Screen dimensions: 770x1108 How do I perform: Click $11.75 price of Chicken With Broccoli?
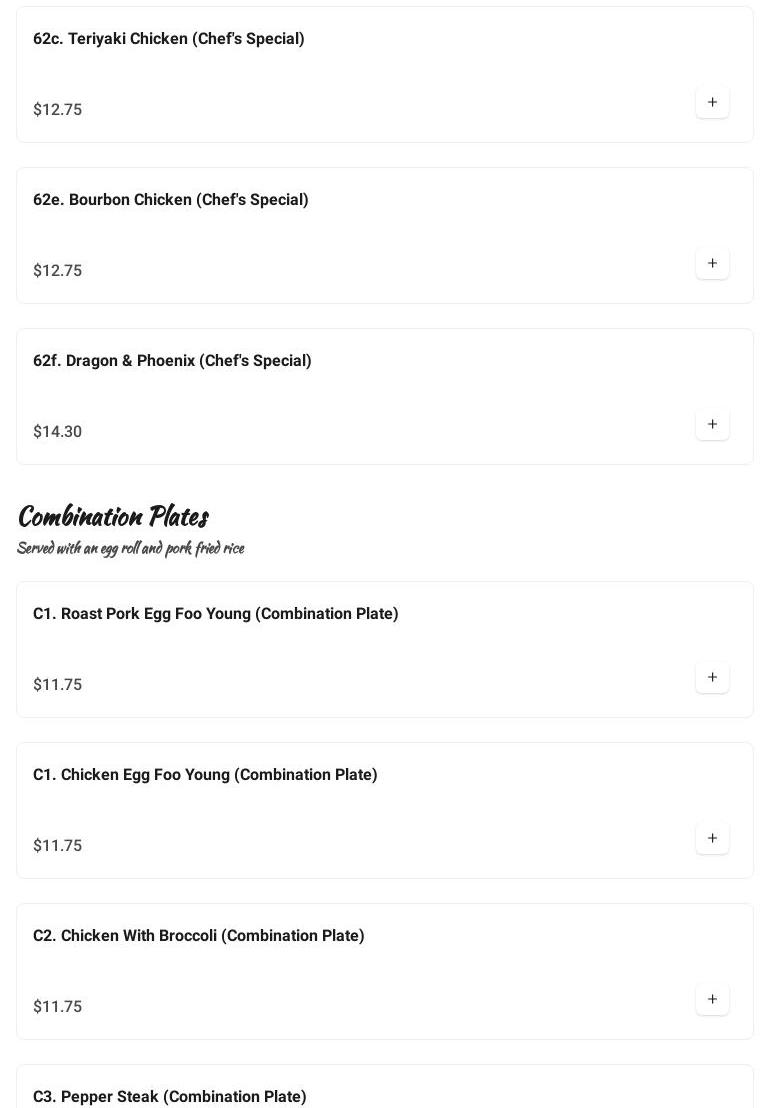[x=58, y=1007]
